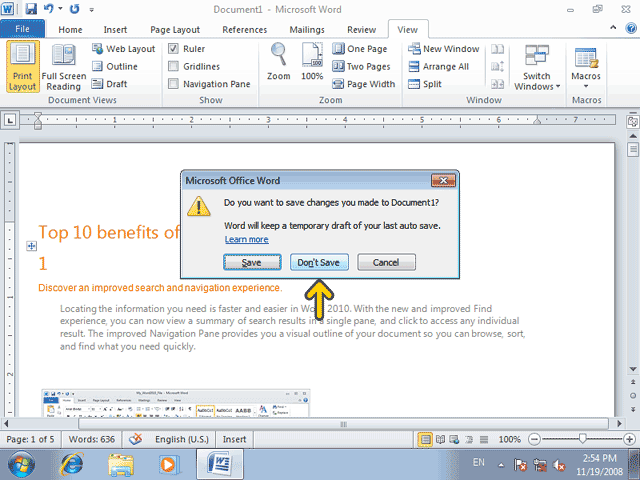Uncheck the Ruler checkbox

click(x=173, y=49)
